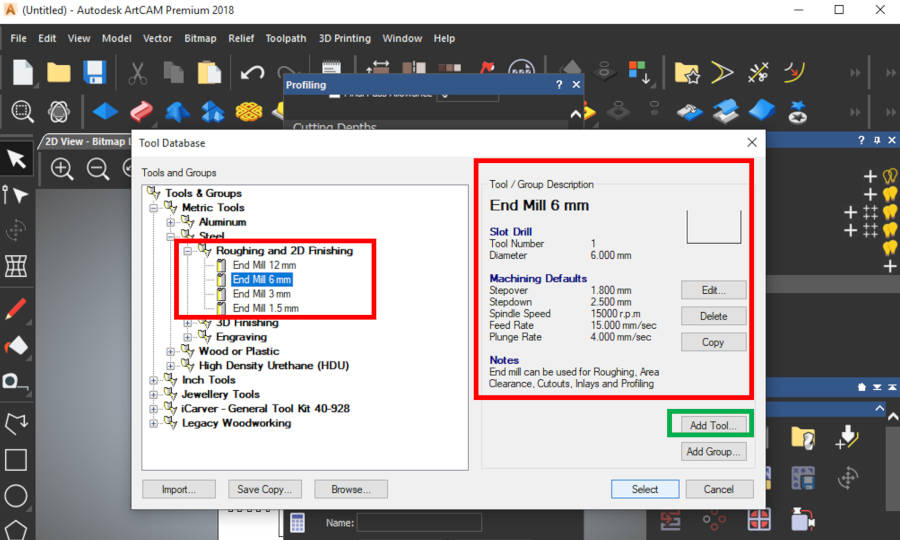Select the arrow Select tool in left toolbar
The width and height of the screenshot is (900, 540).
17,159
